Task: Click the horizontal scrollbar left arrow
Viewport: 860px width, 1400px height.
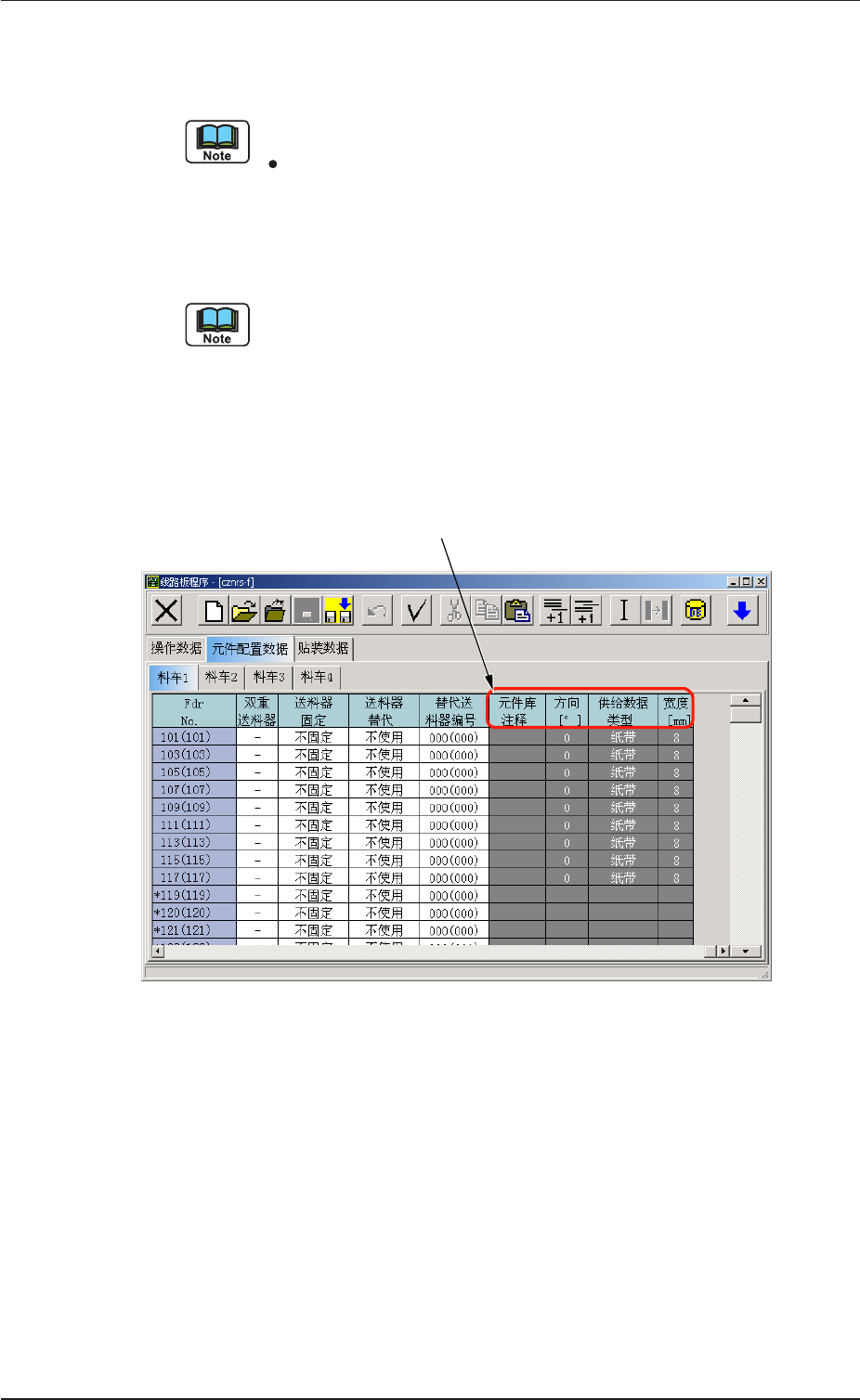Action: coord(158,952)
